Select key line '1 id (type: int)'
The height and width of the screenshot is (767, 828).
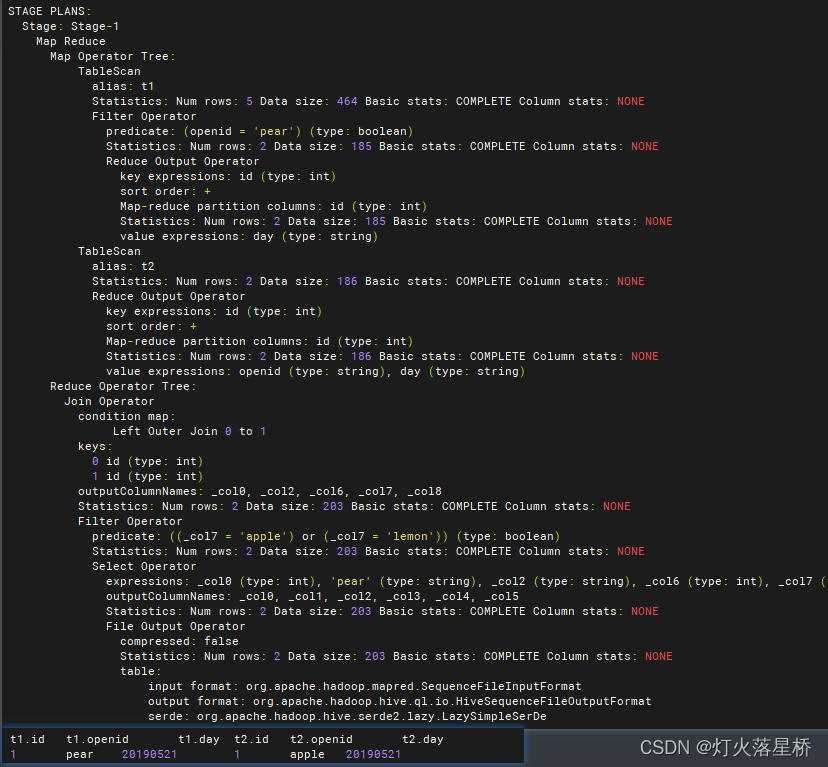tap(147, 476)
